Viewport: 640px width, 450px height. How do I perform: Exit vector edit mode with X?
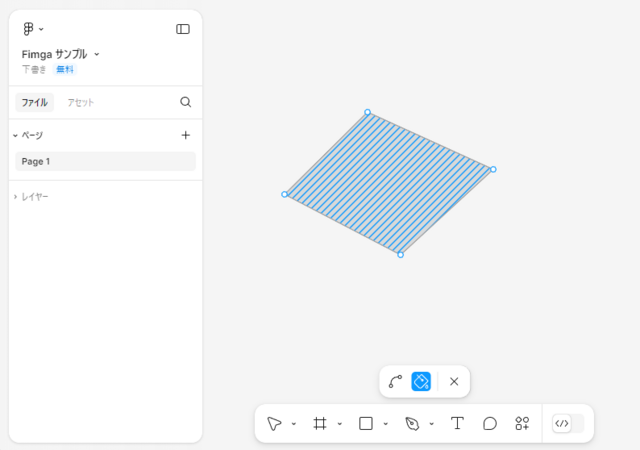click(454, 381)
